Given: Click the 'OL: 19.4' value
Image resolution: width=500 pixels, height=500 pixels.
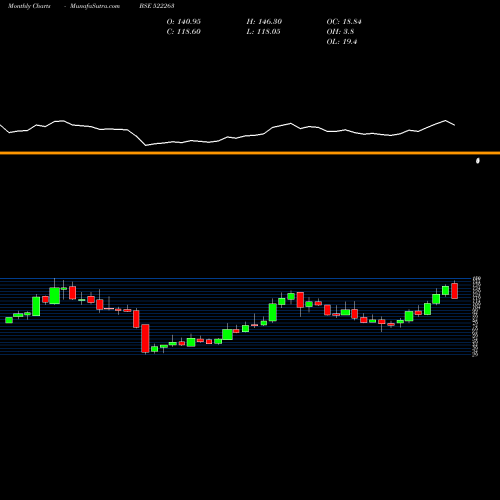Looking at the screenshot, I should point(342,42).
